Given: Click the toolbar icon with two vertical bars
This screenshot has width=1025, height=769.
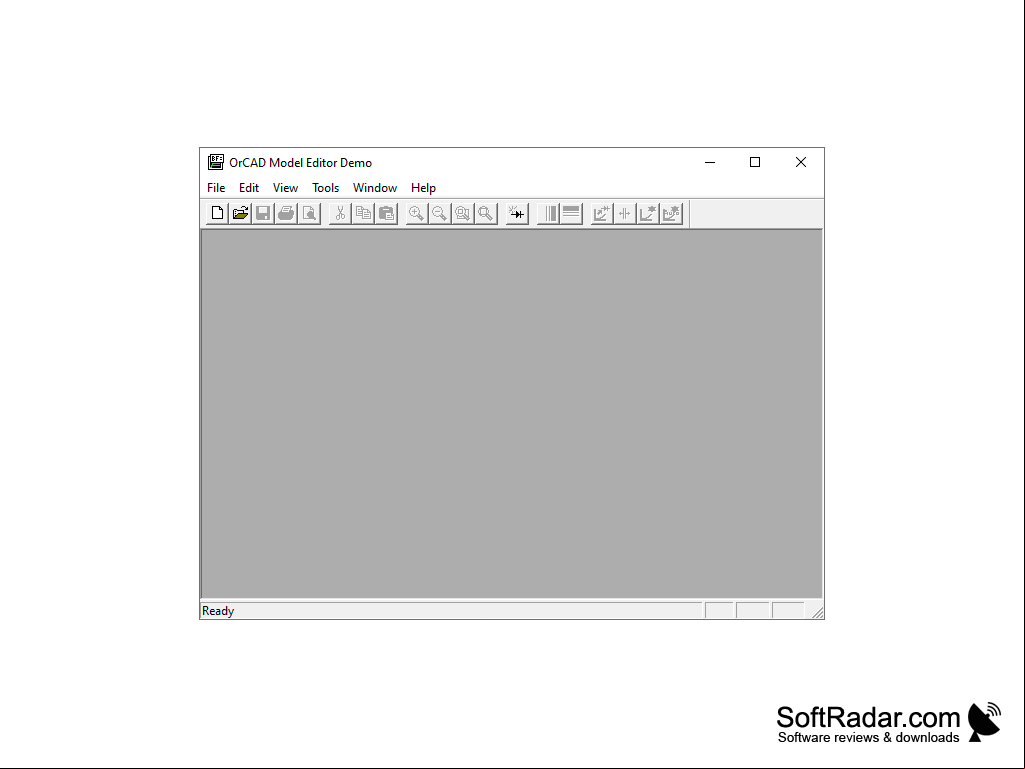Looking at the screenshot, I should tap(624, 213).
